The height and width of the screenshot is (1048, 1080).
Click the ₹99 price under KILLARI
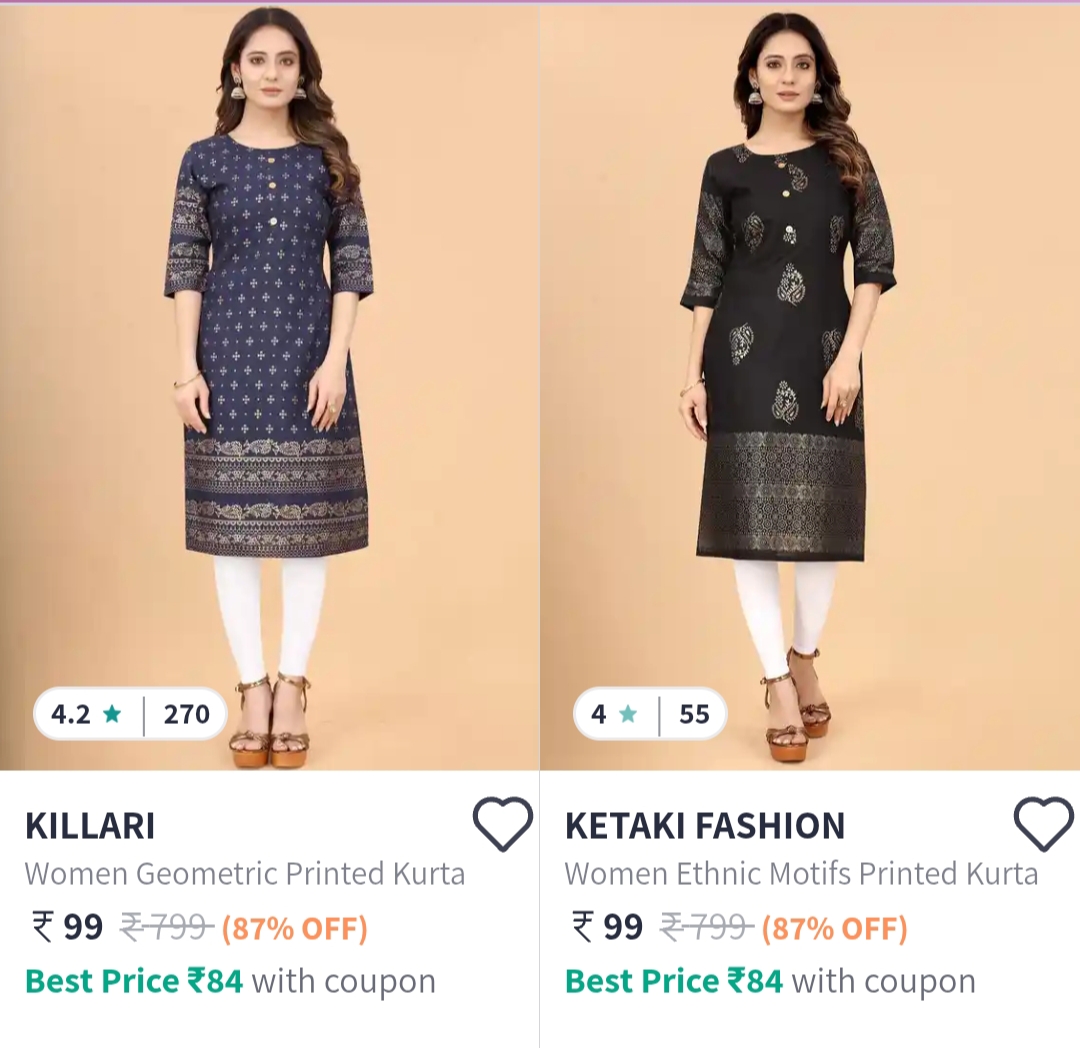68,928
